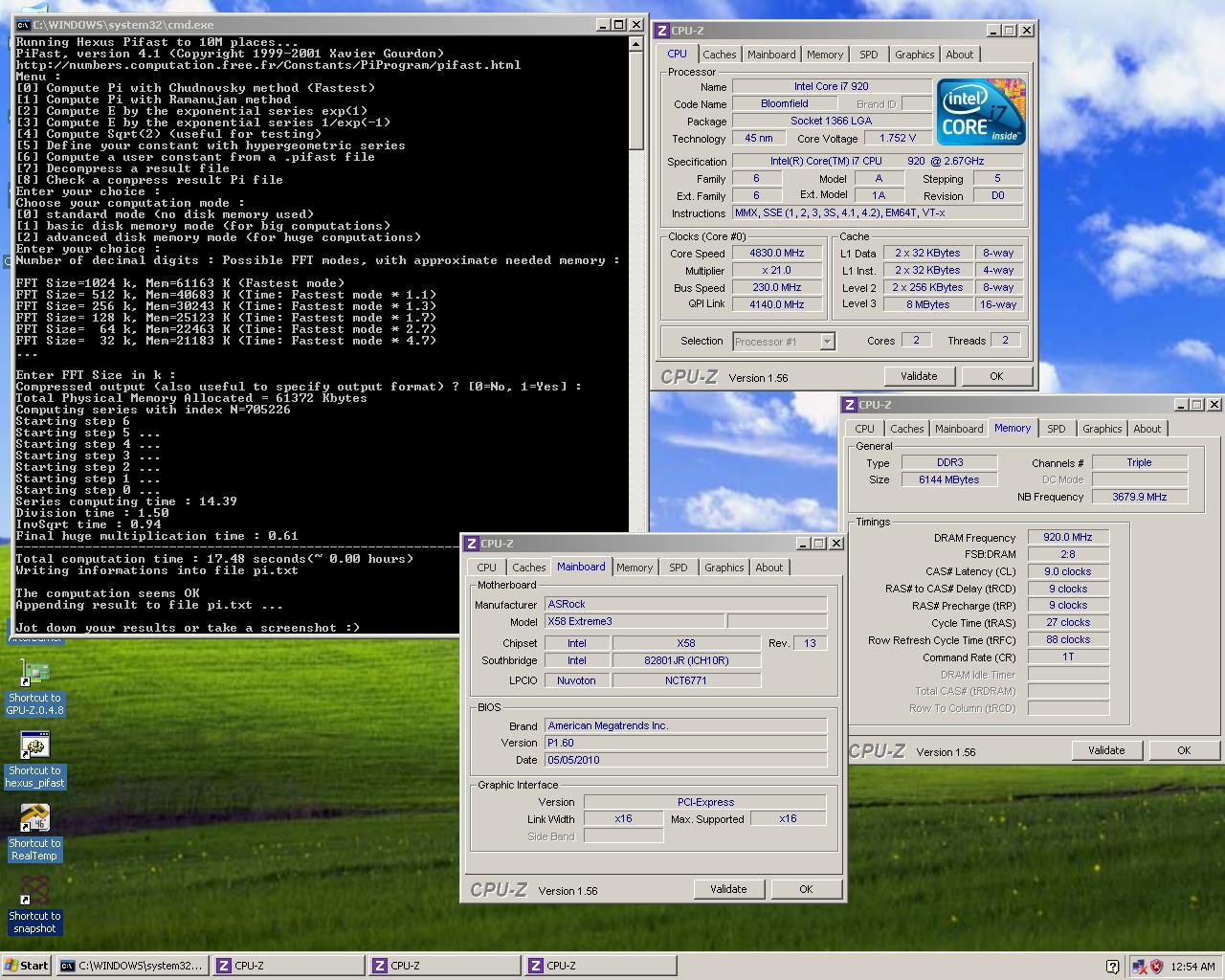
Task: Click OK in the Mainboard window
Action: point(806,889)
